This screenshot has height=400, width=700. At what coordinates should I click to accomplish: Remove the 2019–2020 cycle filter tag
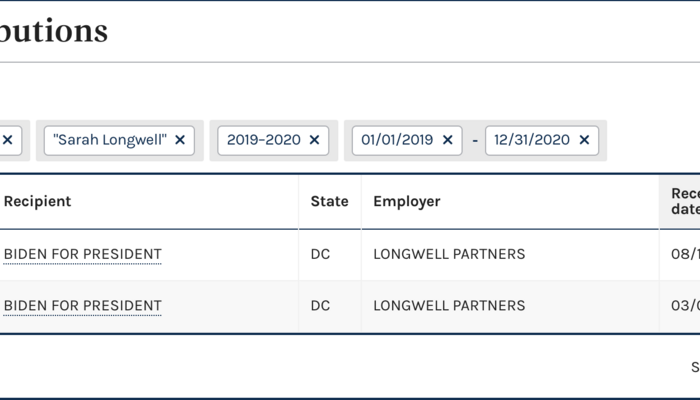314,140
